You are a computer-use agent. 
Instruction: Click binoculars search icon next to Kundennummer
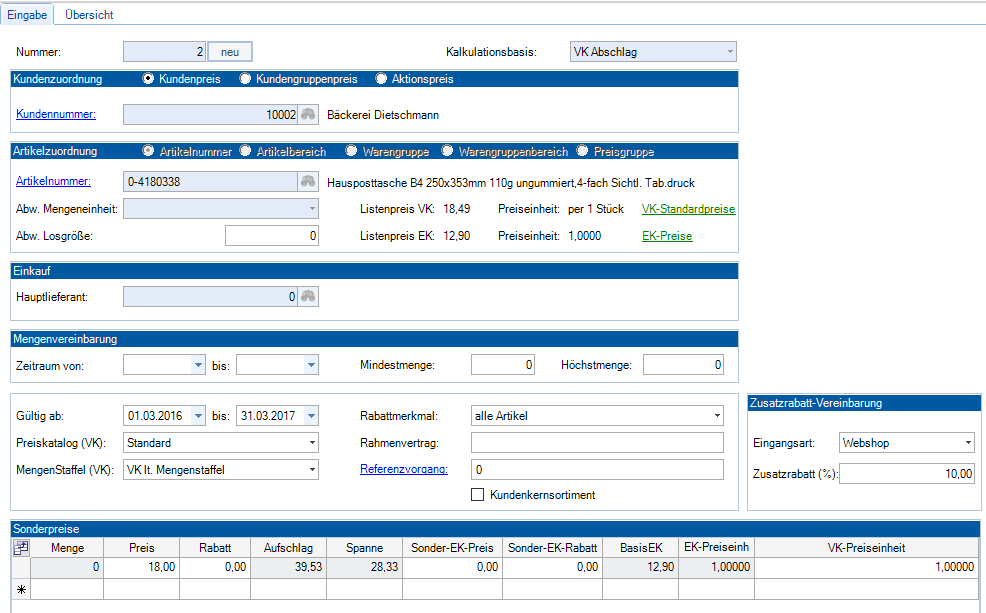tap(308, 115)
